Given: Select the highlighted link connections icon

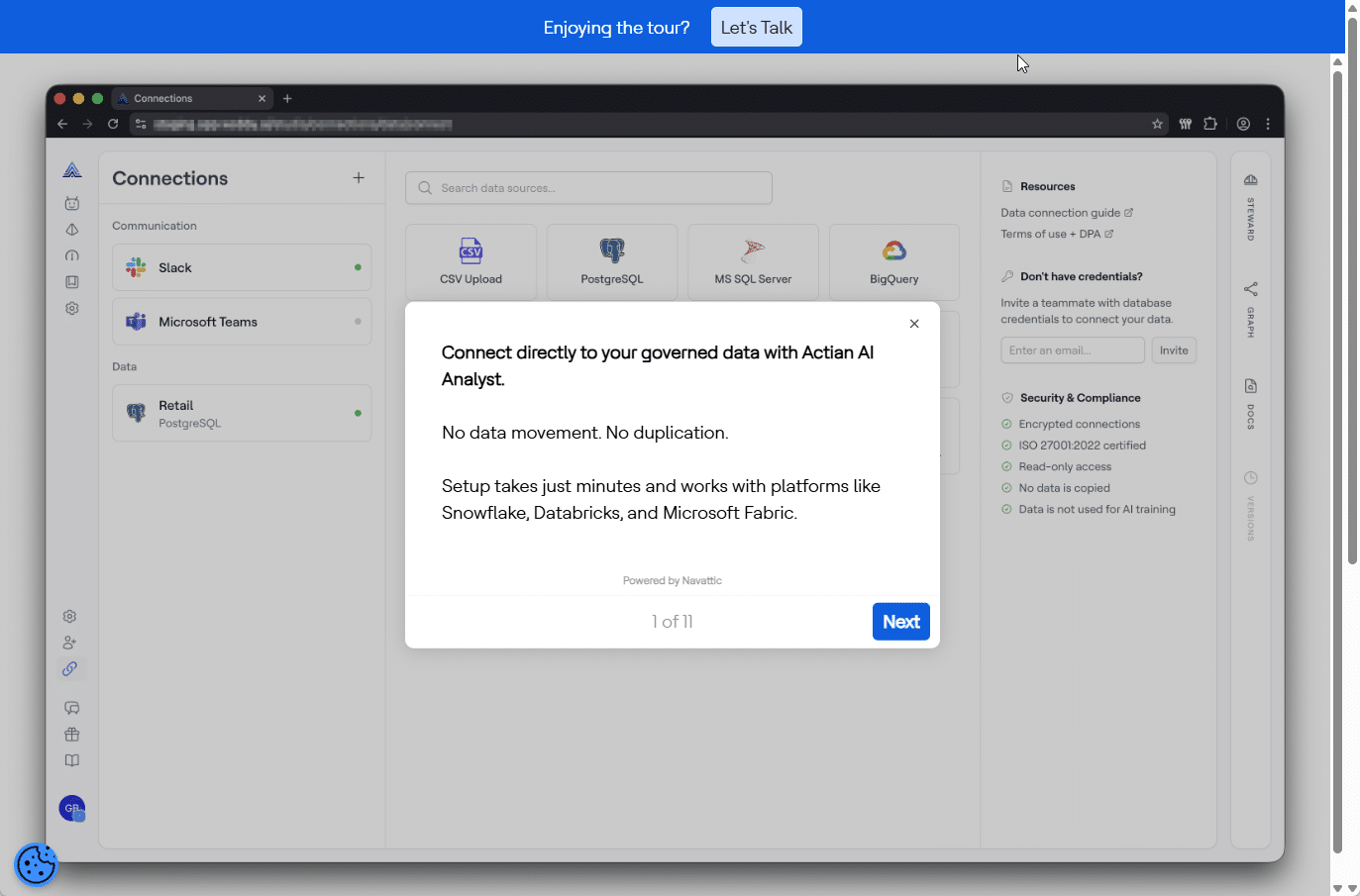Looking at the screenshot, I should [x=70, y=669].
